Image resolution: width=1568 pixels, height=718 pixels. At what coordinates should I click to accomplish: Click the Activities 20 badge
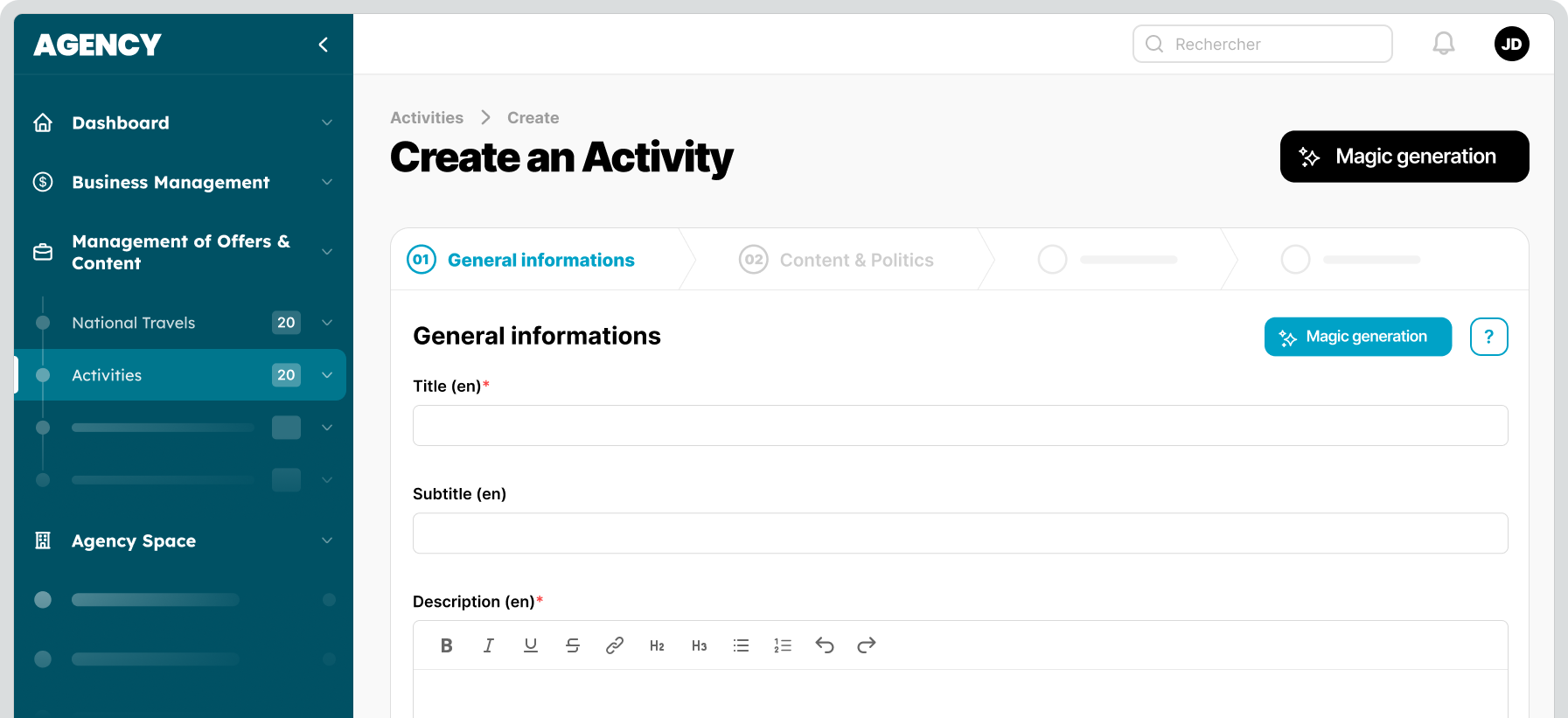(286, 375)
